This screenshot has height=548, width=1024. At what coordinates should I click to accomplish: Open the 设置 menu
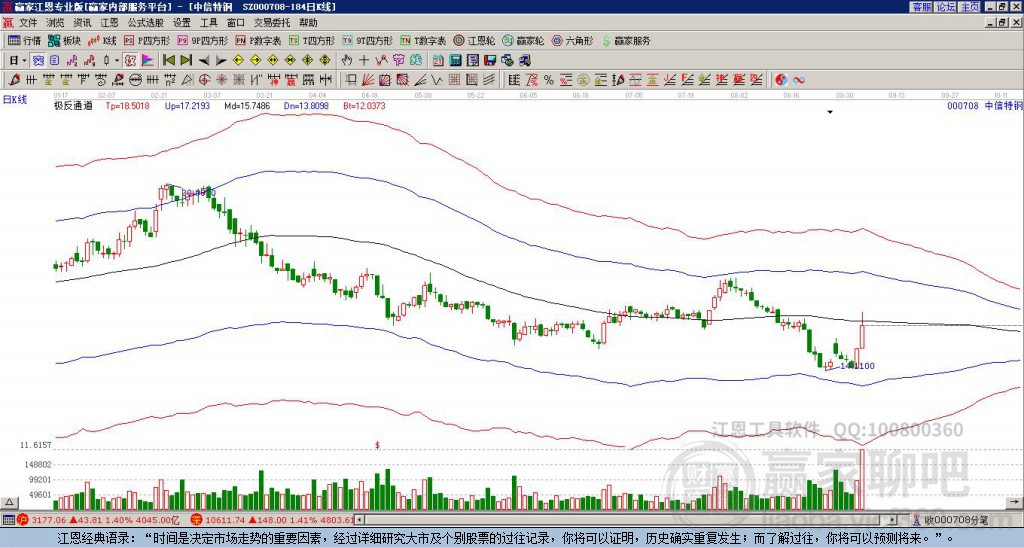[182, 23]
